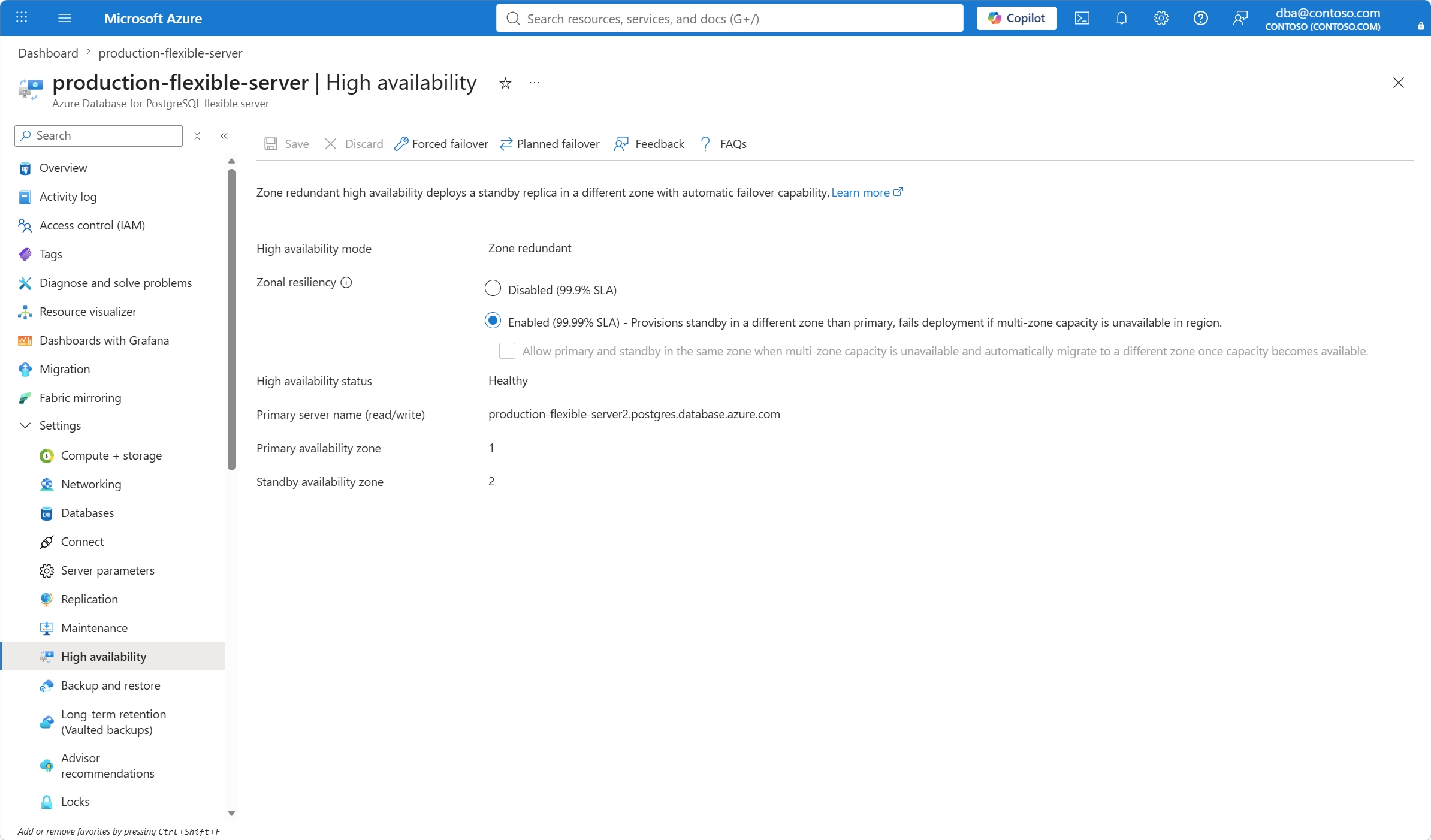Click the Zone redundant mode value
This screenshot has height=840, width=1431.
point(530,248)
